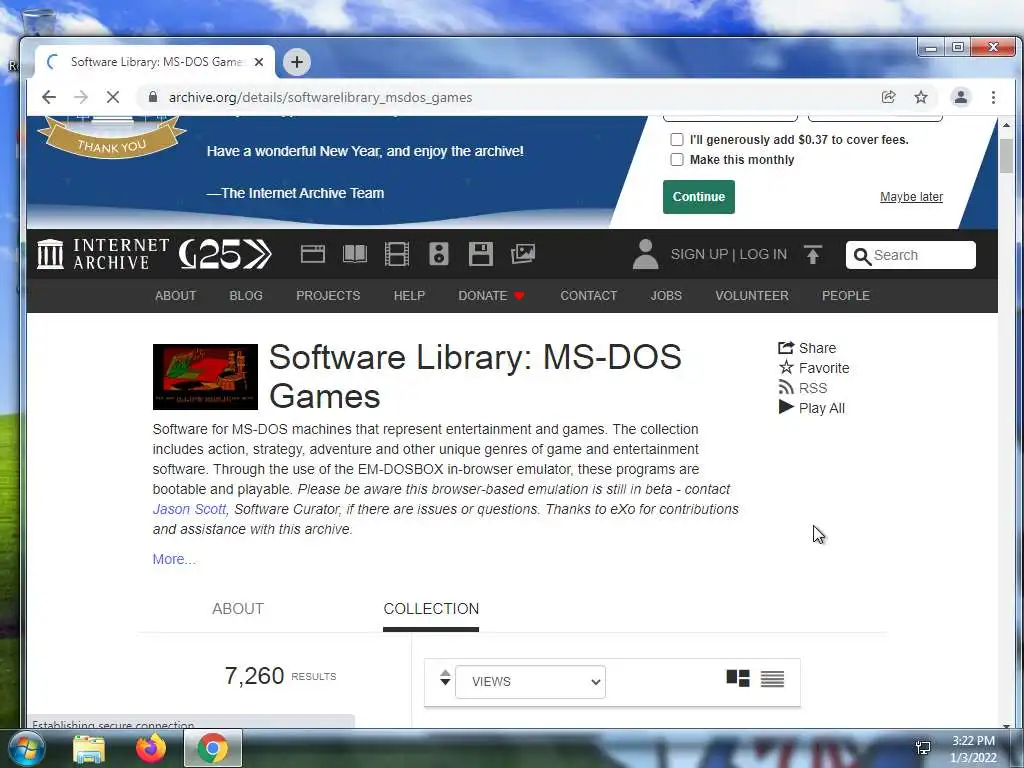The height and width of the screenshot is (768, 1024).
Task: Switch to list view
Action: (772, 679)
